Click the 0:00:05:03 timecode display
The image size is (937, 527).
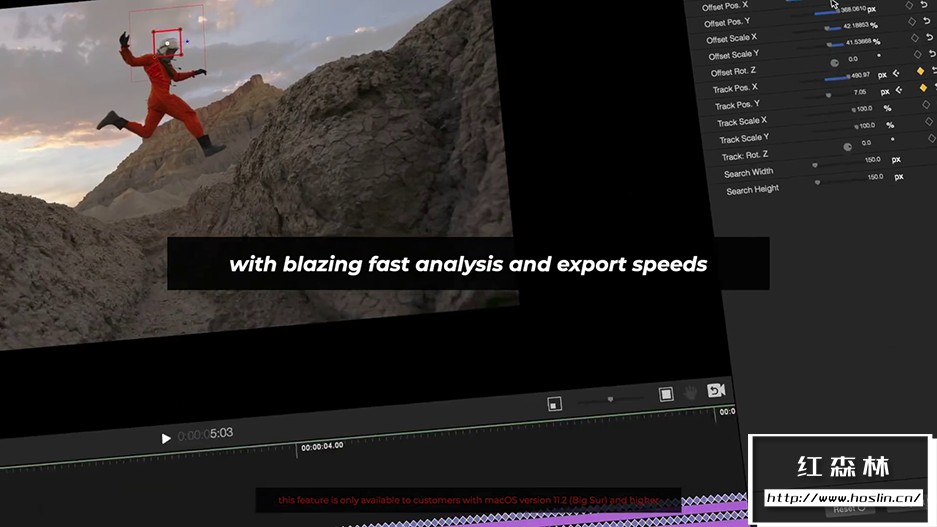point(205,434)
